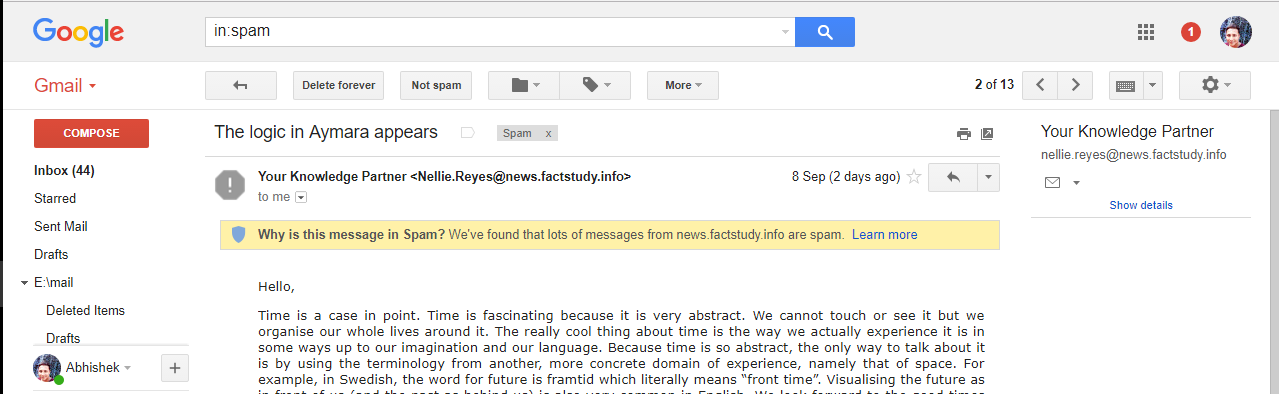Click the print all icon
The image size is (1279, 394).
tap(963, 134)
